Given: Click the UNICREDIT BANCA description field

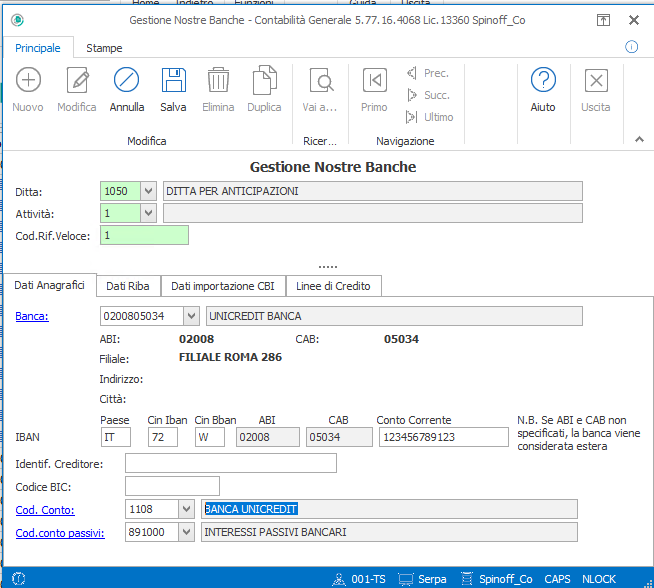Looking at the screenshot, I should [394, 316].
